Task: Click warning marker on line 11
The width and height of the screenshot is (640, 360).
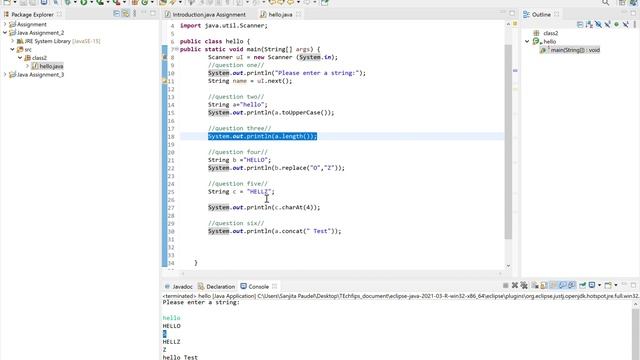Action: click(164, 81)
